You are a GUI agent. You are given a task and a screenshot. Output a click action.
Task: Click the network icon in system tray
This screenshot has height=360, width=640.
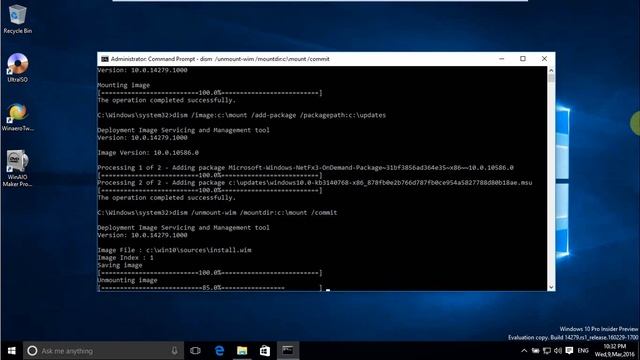click(x=547, y=351)
